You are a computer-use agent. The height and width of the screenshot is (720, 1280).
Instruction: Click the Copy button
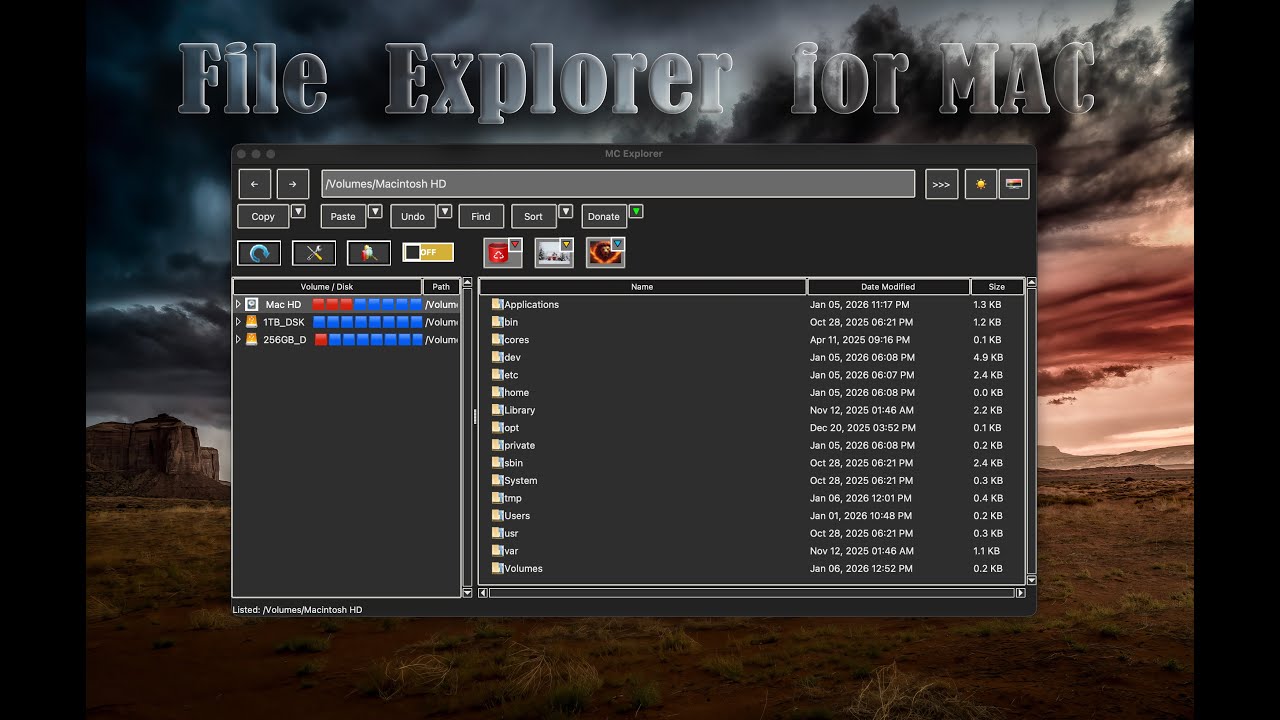pyautogui.click(x=263, y=216)
